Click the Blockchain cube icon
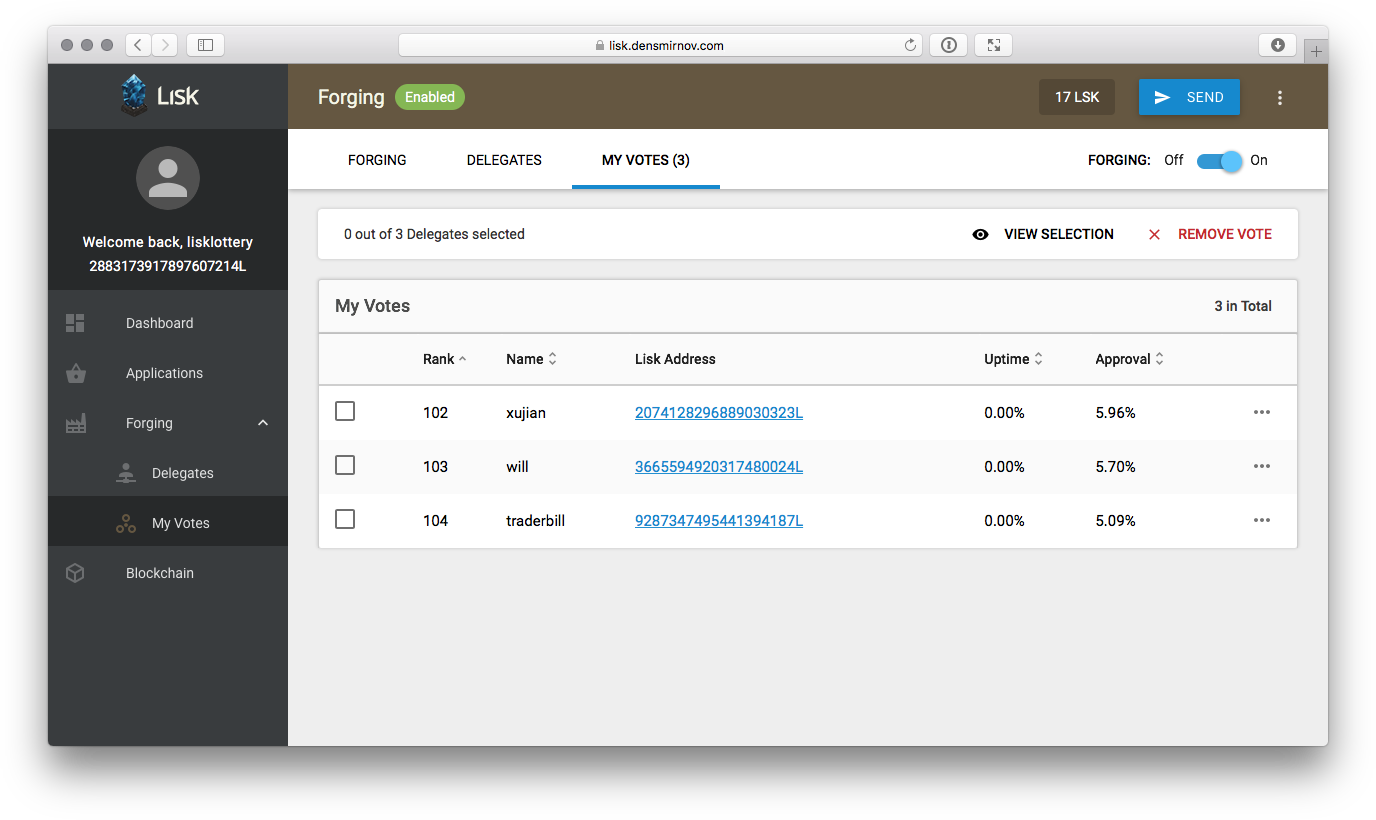The height and width of the screenshot is (820, 1376). pyautogui.click(x=75, y=573)
